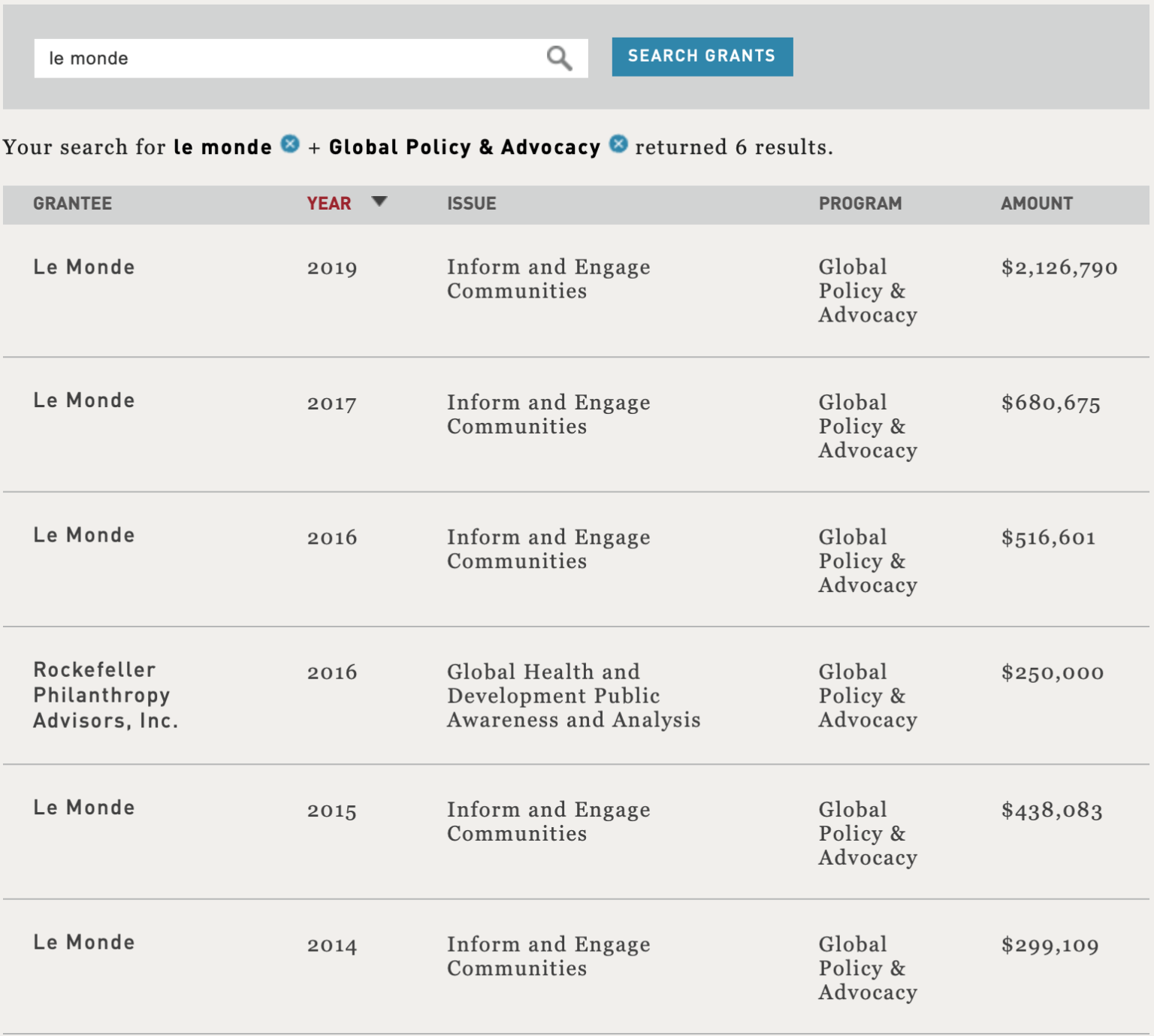This screenshot has height=1036, width=1154.
Task: Remove the 'le monde' search term filter
Action: pyautogui.click(x=290, y=143)
